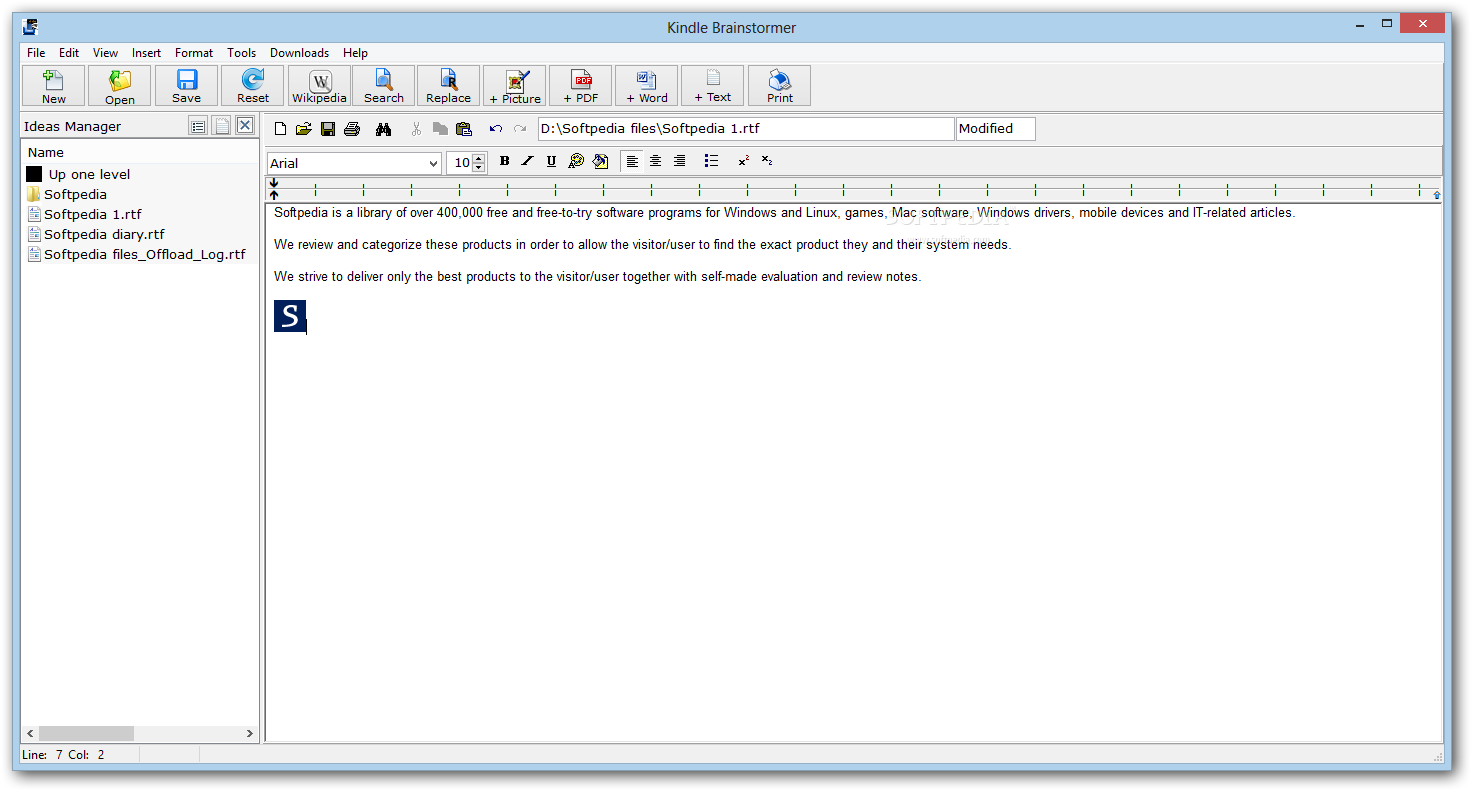1472x791 pixels.
Task: Open the Wikipedia lookup tool
Action: click(x=319, y=86)
